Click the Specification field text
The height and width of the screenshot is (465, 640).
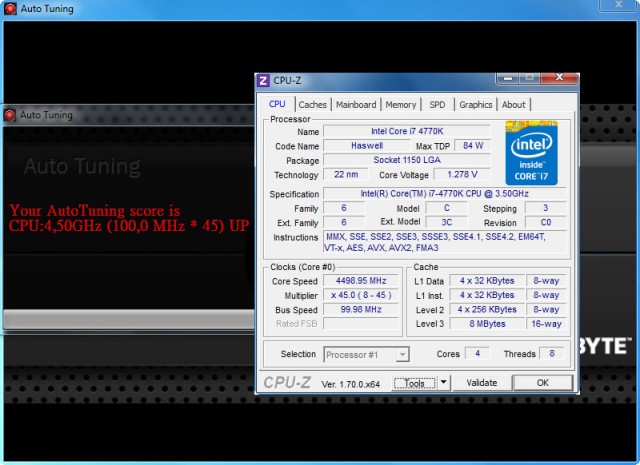(x=444, y=194)
